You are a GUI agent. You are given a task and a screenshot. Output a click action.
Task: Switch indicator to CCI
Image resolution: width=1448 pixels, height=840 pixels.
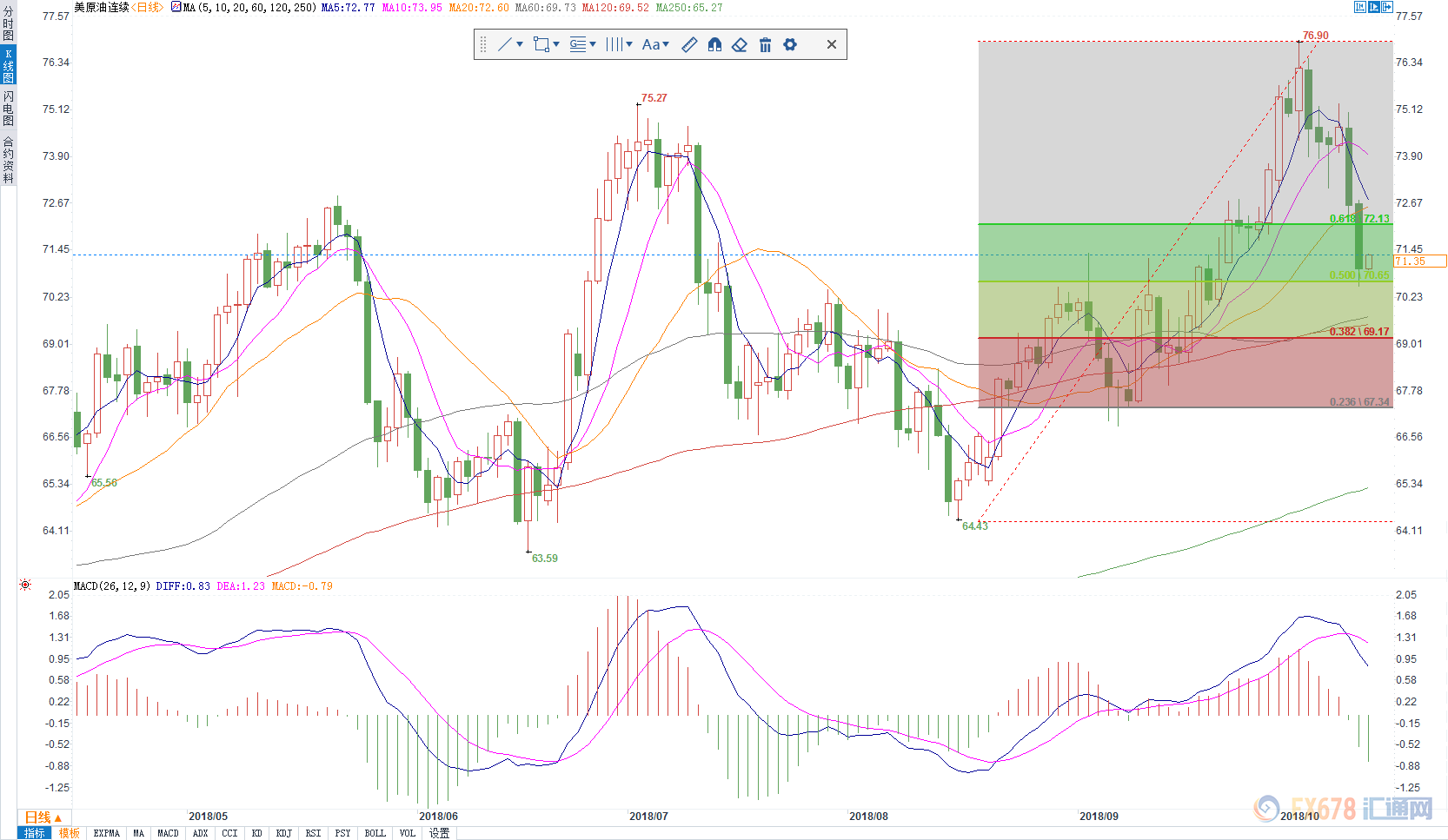pyautogui.click(x=230, y=833)
